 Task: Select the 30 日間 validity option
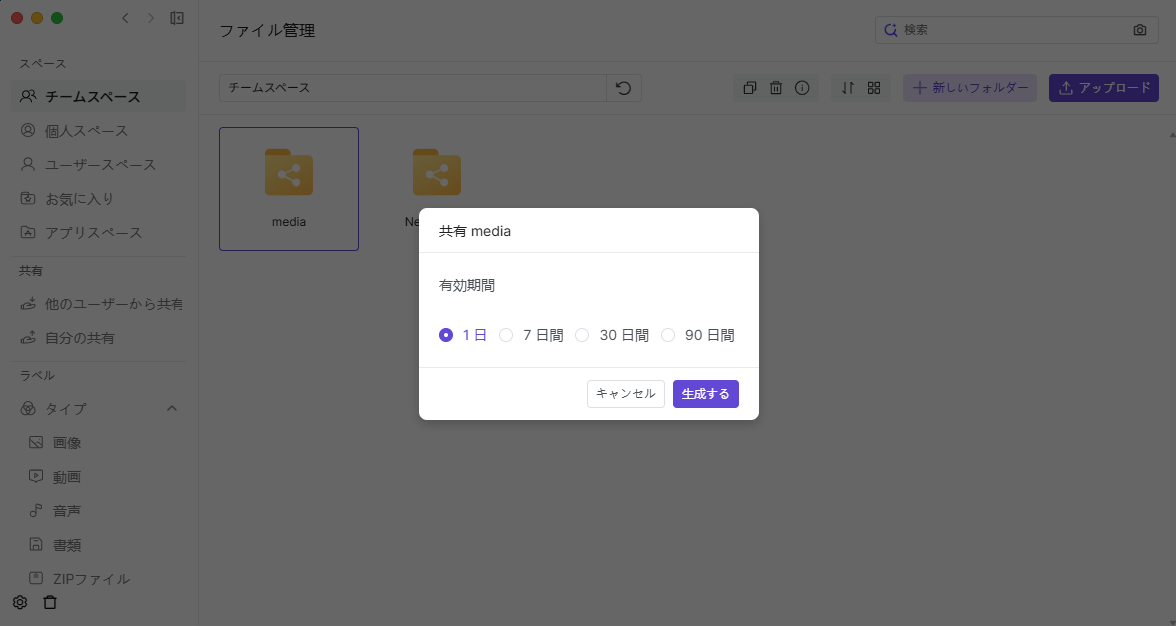coord(582,336)
